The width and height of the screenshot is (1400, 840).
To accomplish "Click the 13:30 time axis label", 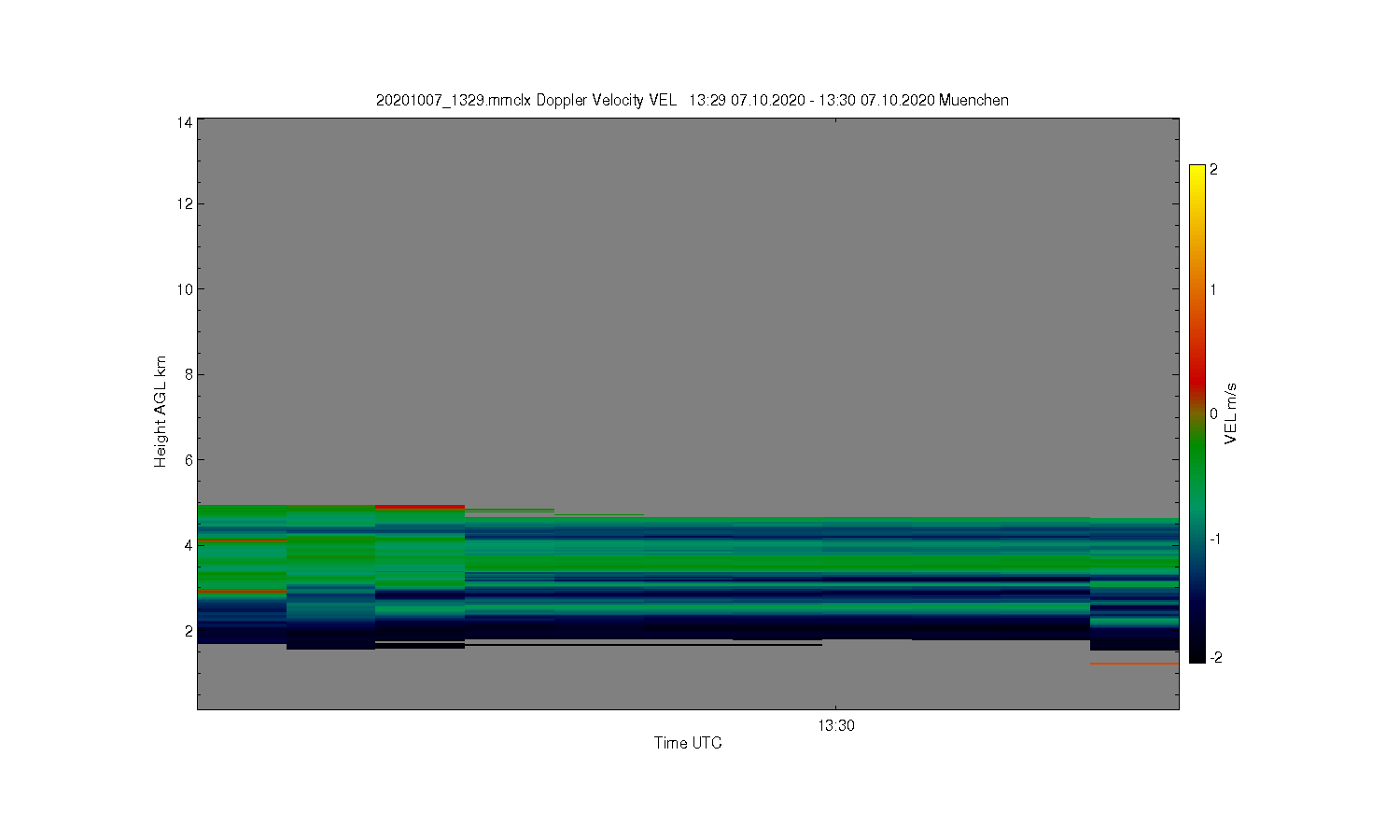I will tap(836, 725).
